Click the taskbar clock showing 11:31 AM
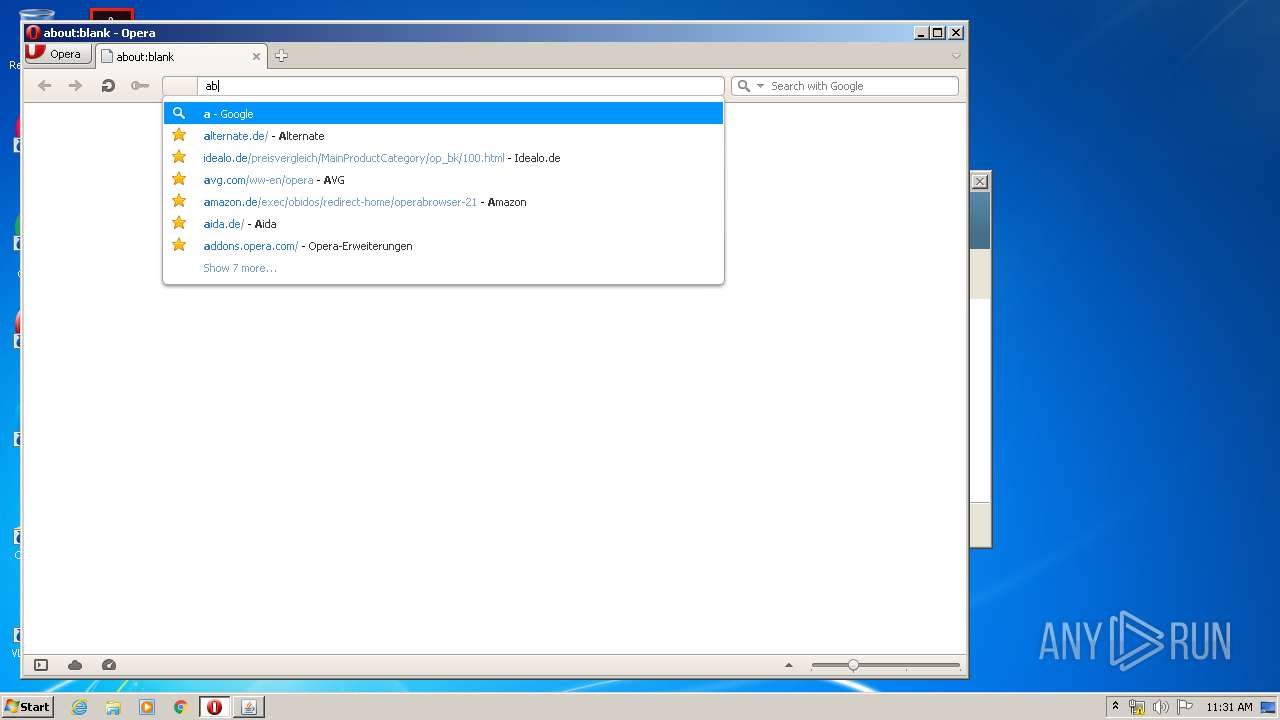This screenshot has width=1280, height=720. (x=1229, y=707)
